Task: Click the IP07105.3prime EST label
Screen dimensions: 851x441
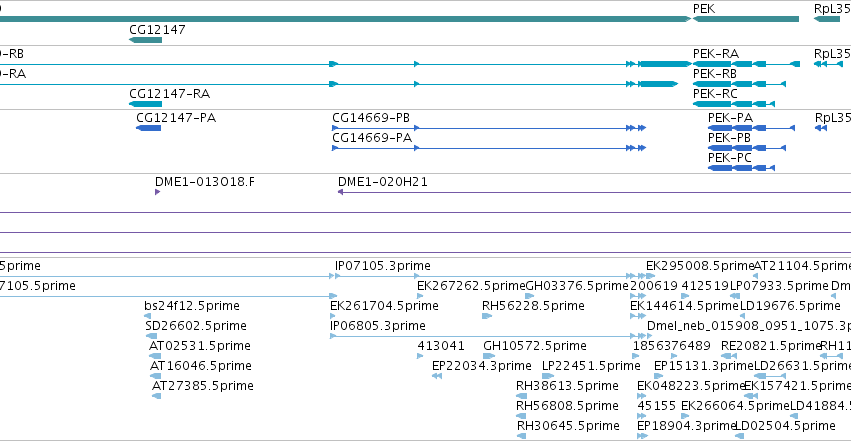Action: pyautogui.click(x=383, y=266)
